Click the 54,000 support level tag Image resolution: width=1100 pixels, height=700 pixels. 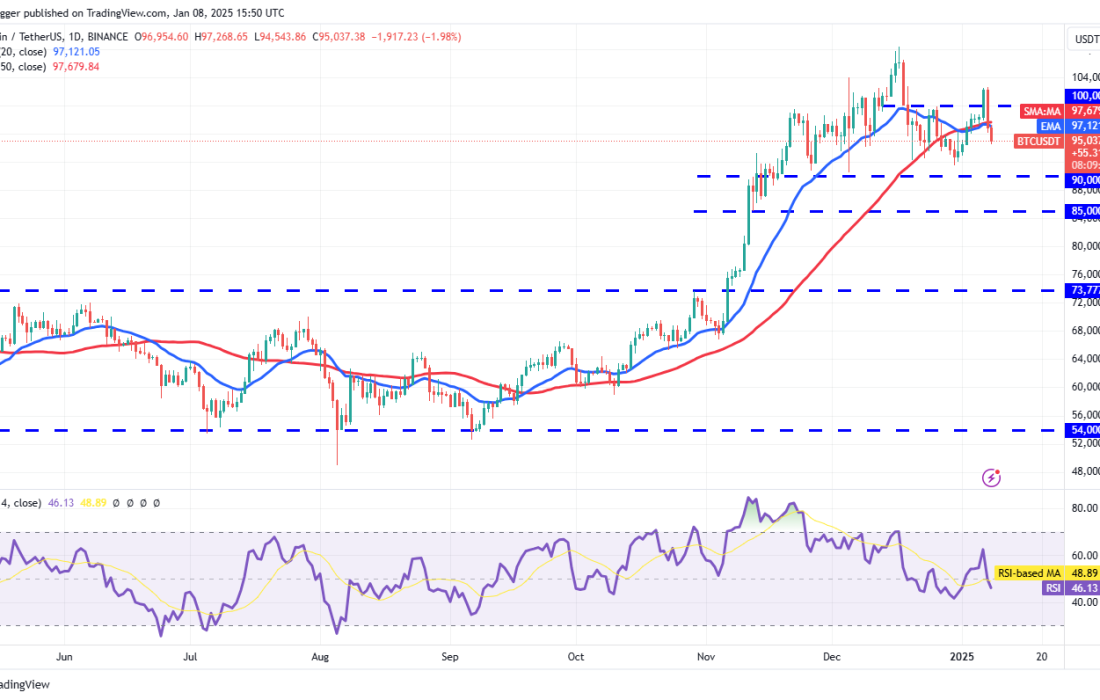click(1084, 429)
